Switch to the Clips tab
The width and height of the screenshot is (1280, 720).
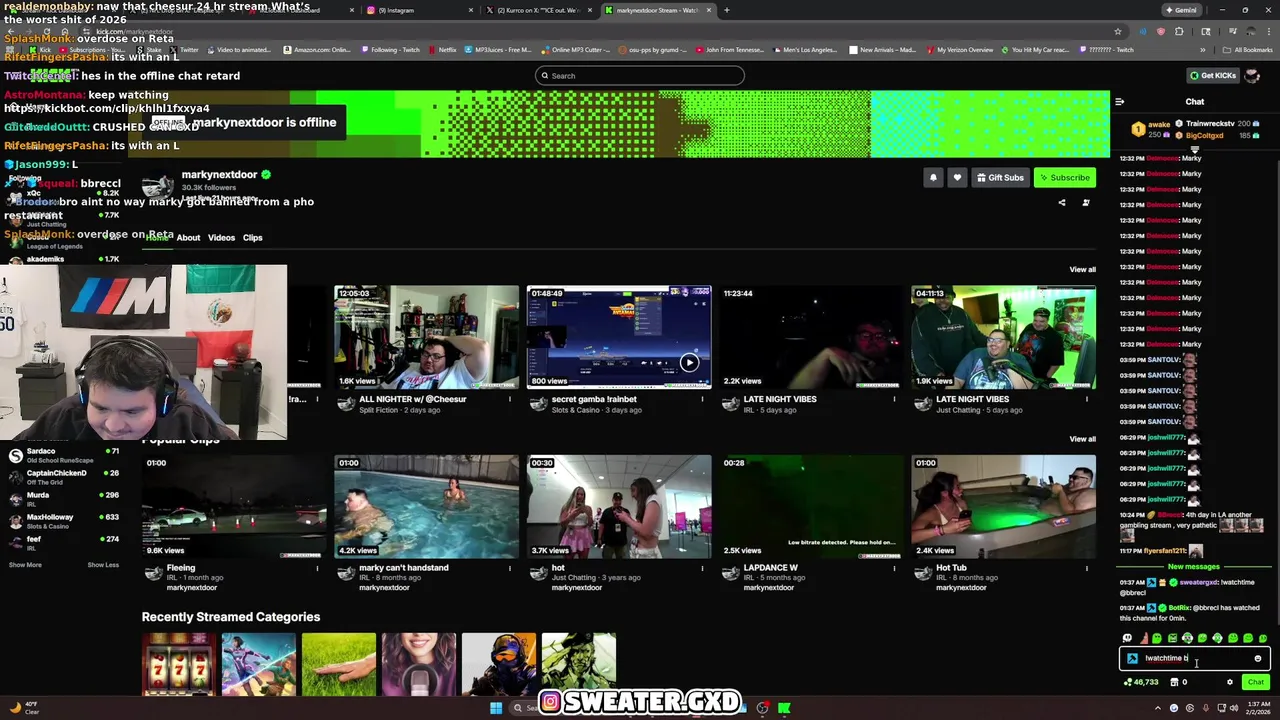point(252,238)
